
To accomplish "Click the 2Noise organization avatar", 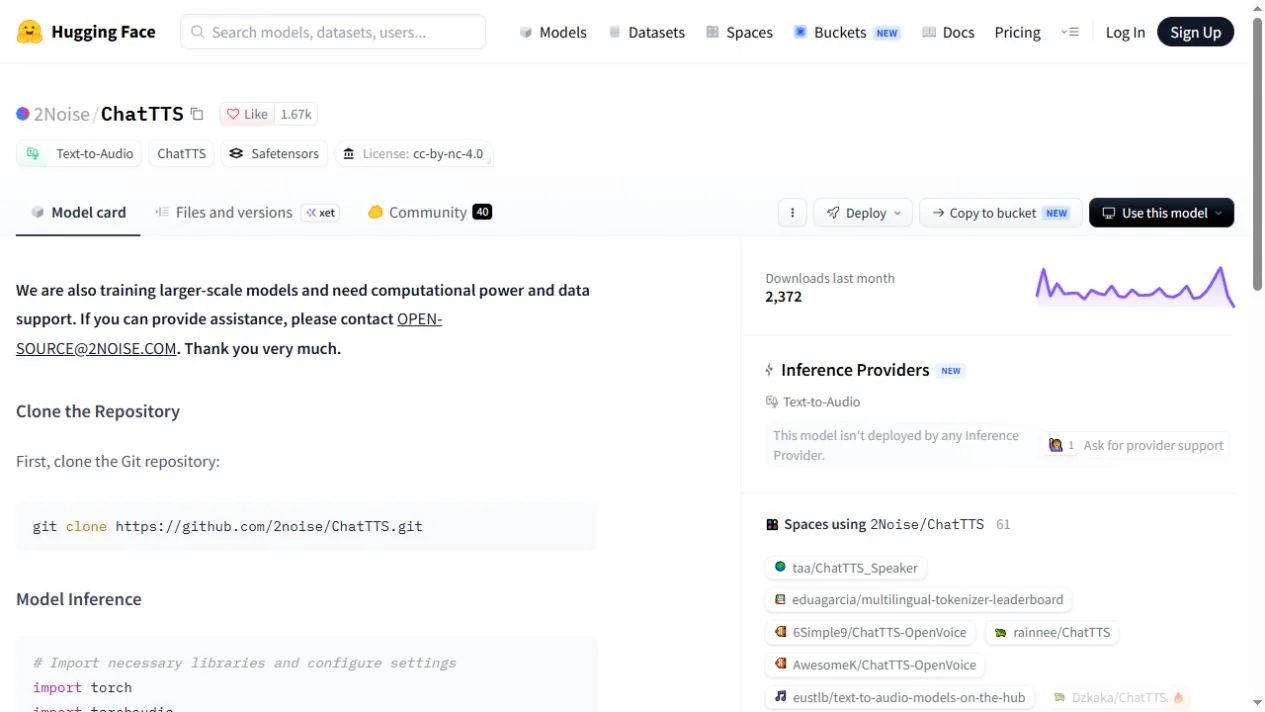I will 23,114.
